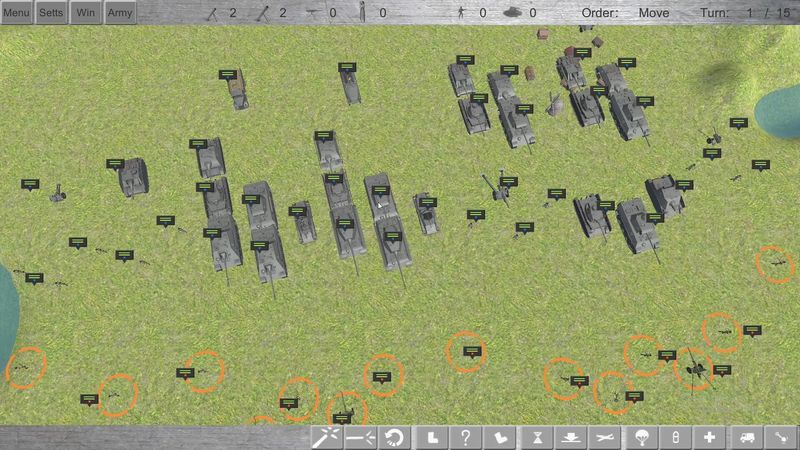Open the Army panel
This screenshot has width=800, height=450.
119,12
